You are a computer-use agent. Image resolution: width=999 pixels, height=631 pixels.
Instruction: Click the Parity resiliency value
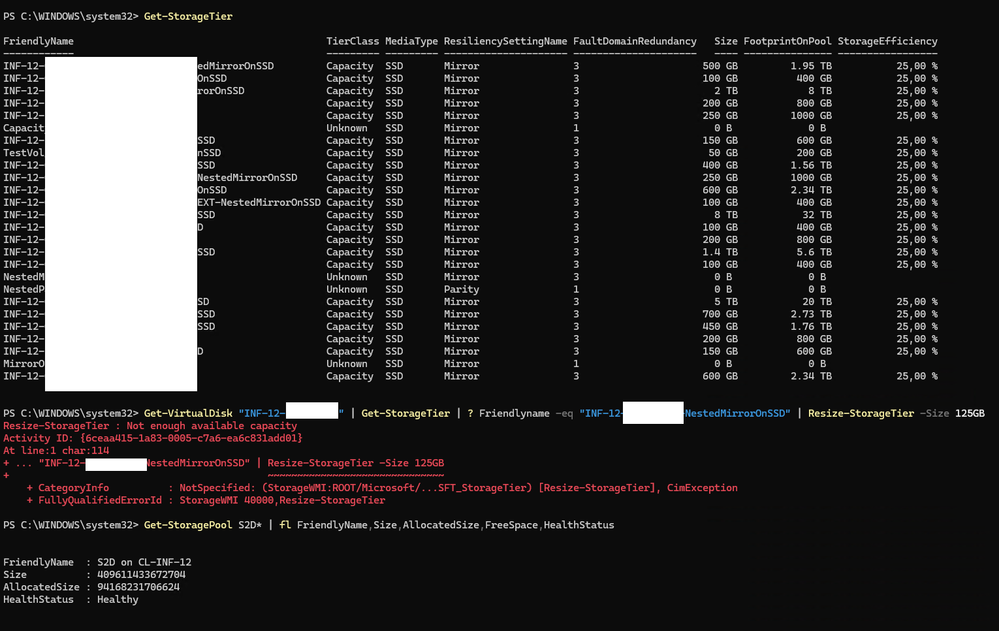pos(461,289)
